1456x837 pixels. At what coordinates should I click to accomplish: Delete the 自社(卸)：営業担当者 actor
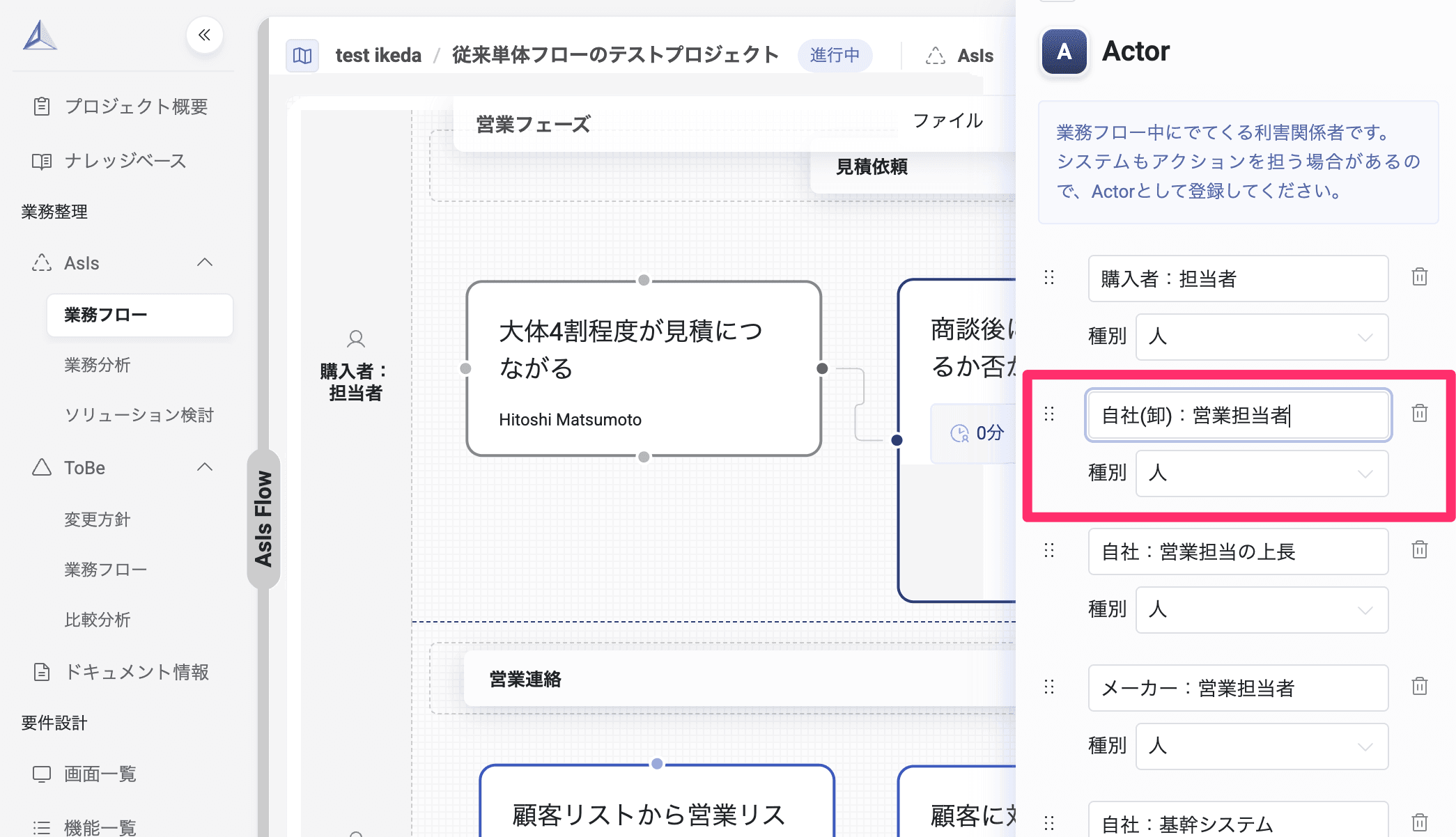pyautogui.click(x=1419, y=414)
